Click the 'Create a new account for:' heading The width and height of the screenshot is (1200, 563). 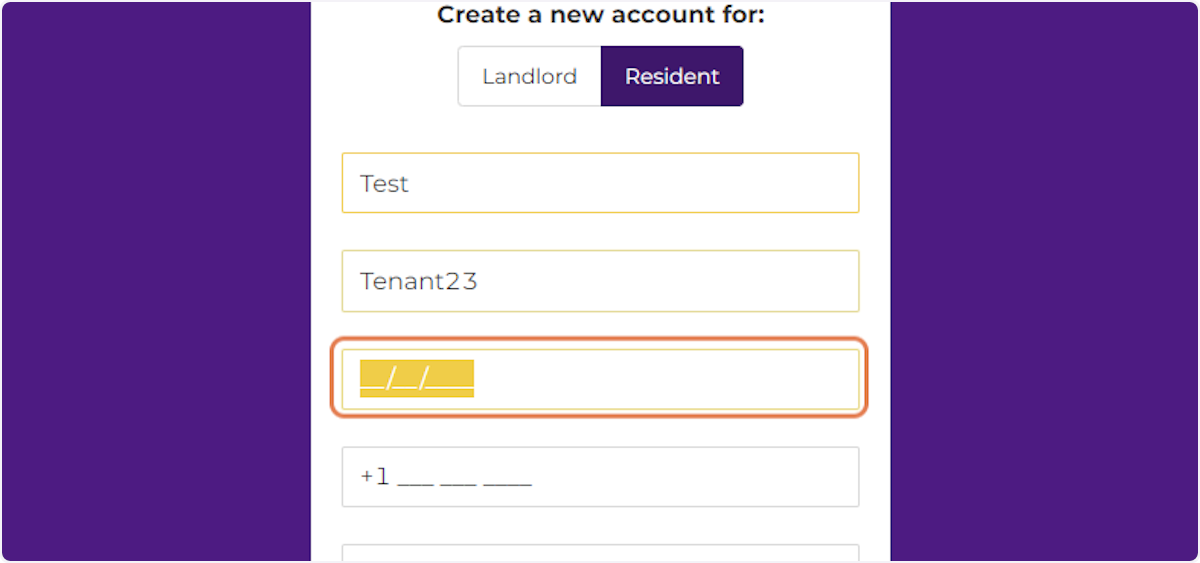coord(600,15)
